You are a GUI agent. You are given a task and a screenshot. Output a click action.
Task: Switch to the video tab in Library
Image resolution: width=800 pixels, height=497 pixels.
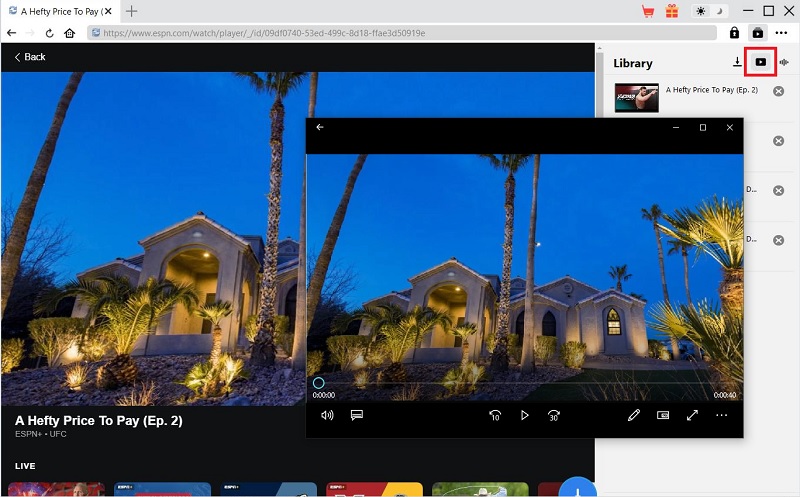(760, 62)
